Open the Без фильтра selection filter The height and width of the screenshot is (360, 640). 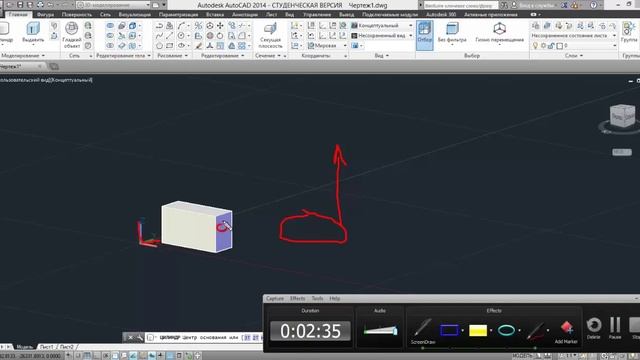click(x=452, y=33)
